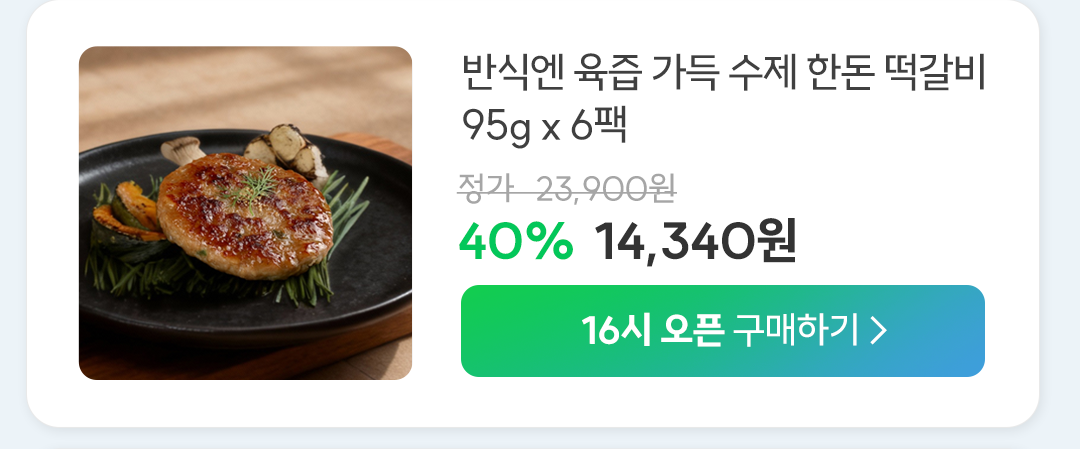Open the tteokgalbi product thumbnail image
1080x449 pixels.
coord(245,213)
